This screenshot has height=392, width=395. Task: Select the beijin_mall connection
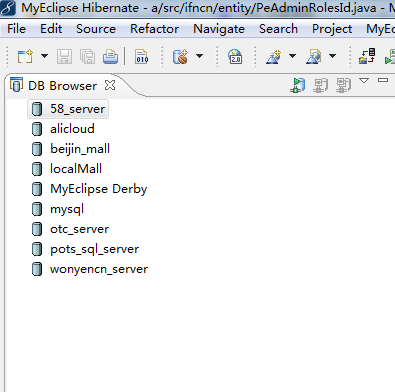tap(80, 149)
